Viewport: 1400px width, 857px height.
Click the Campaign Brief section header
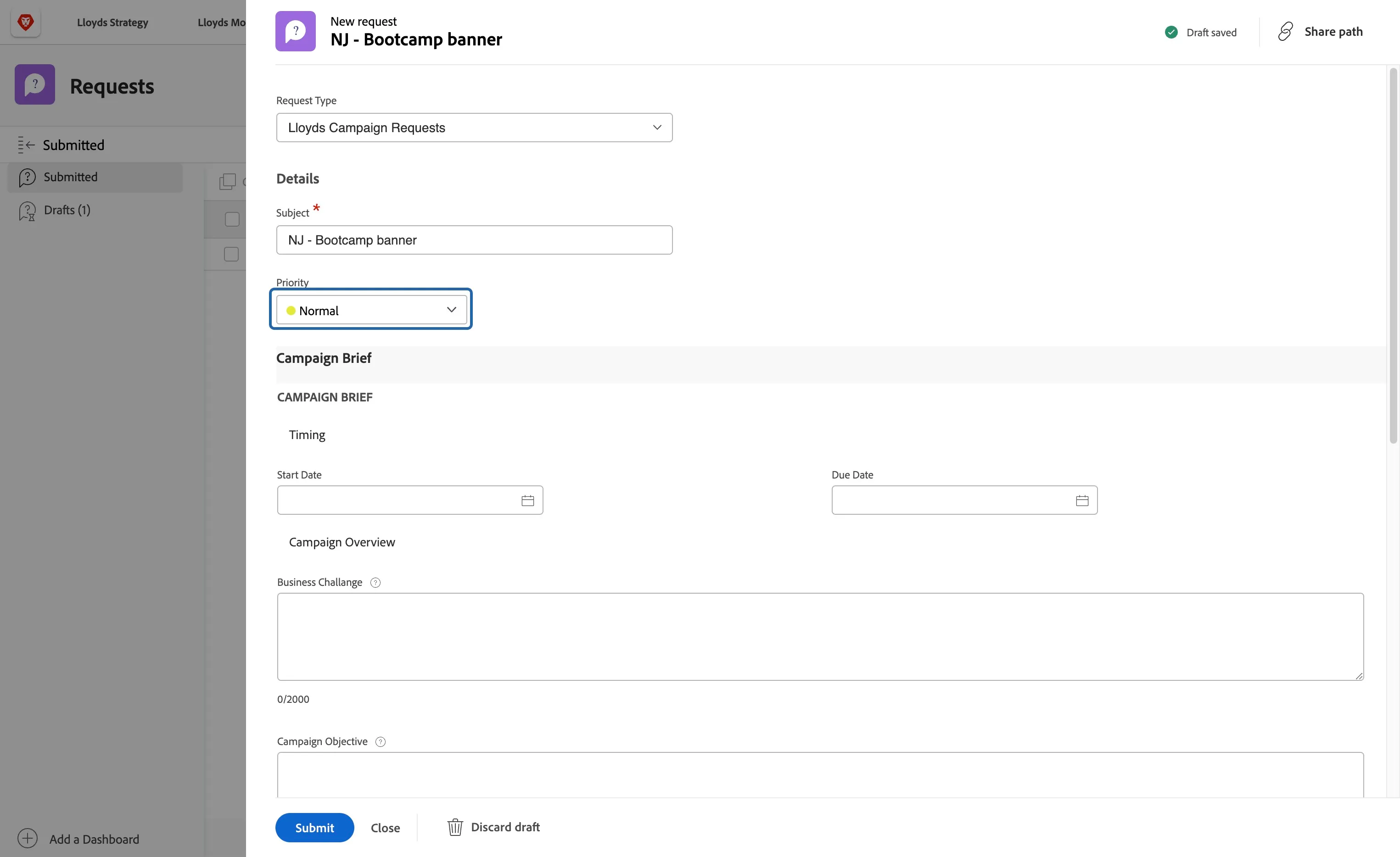[324, 358]
